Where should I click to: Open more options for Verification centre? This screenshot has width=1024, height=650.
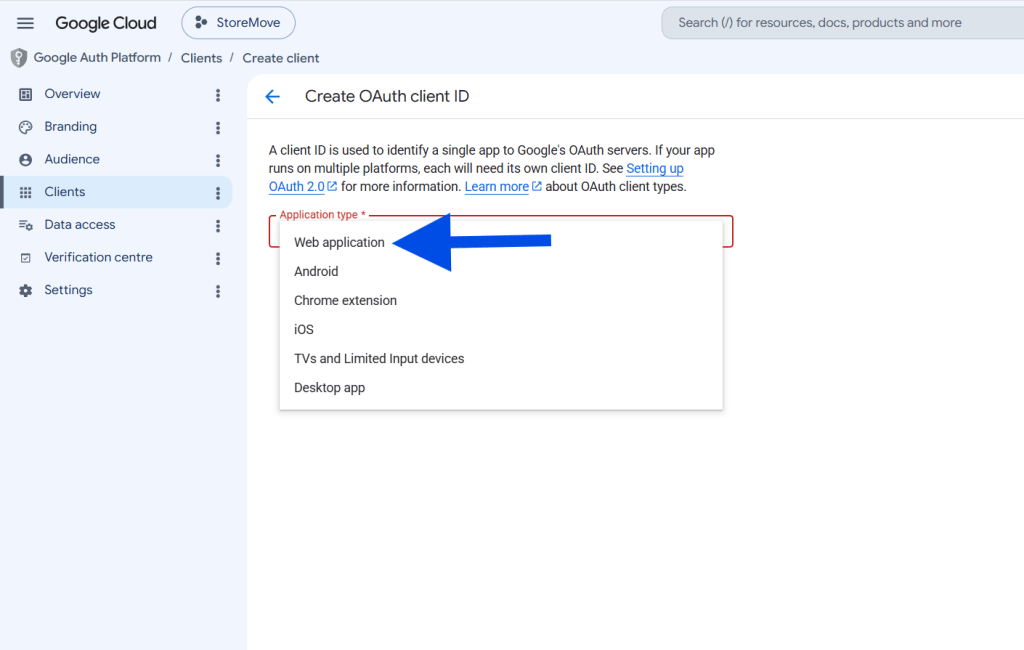[x=218, y=259]
